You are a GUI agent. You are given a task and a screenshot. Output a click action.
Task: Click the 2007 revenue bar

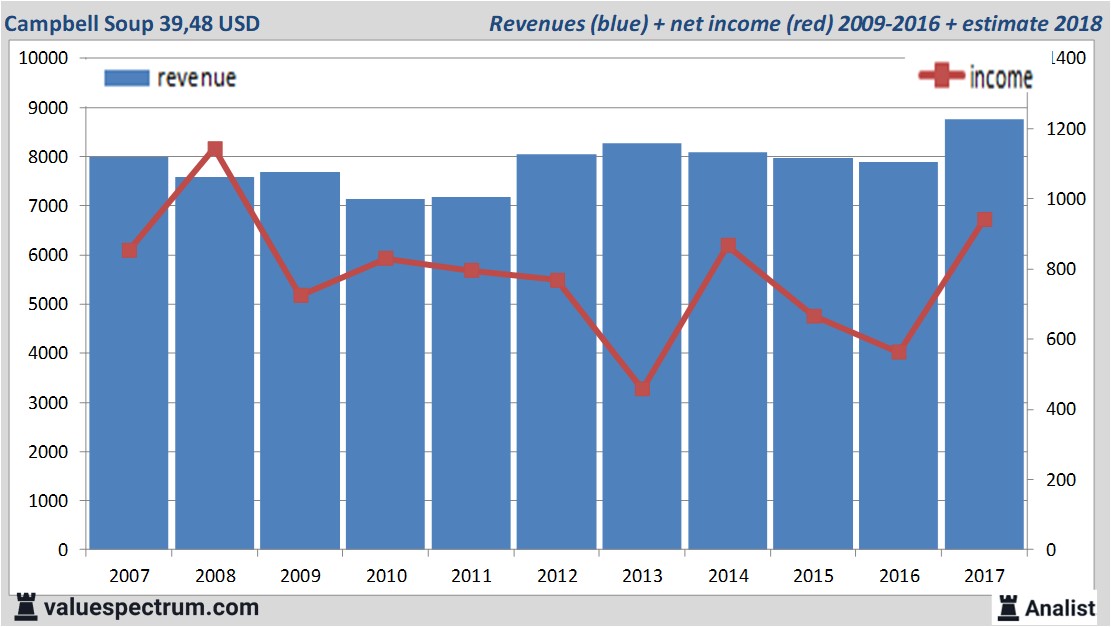tap(129, 353)
